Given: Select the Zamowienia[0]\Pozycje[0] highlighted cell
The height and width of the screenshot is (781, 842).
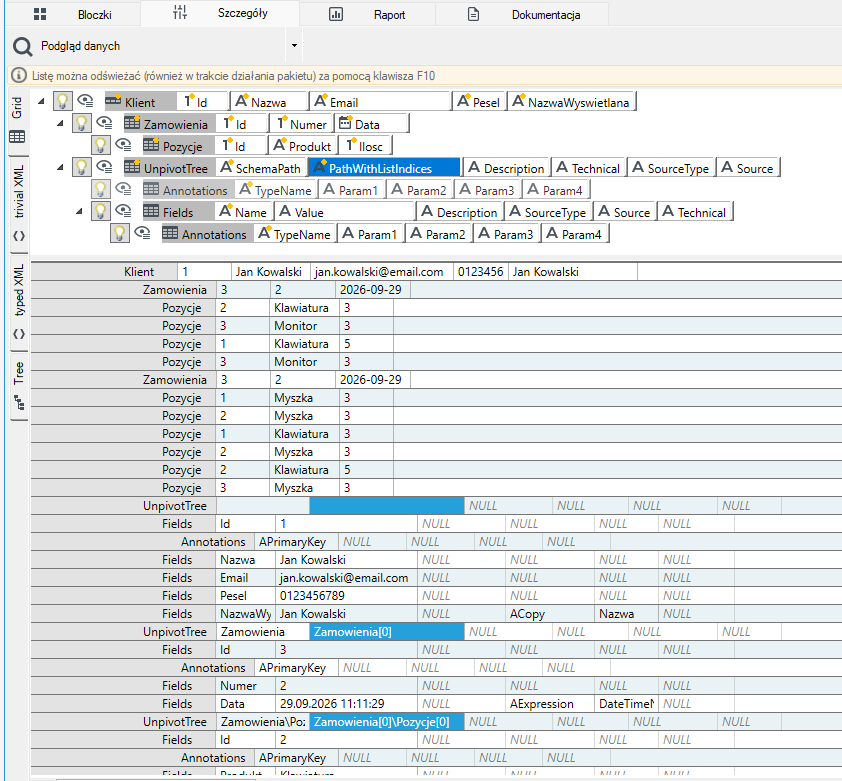Looking at the screenshot, I should 387,722.
